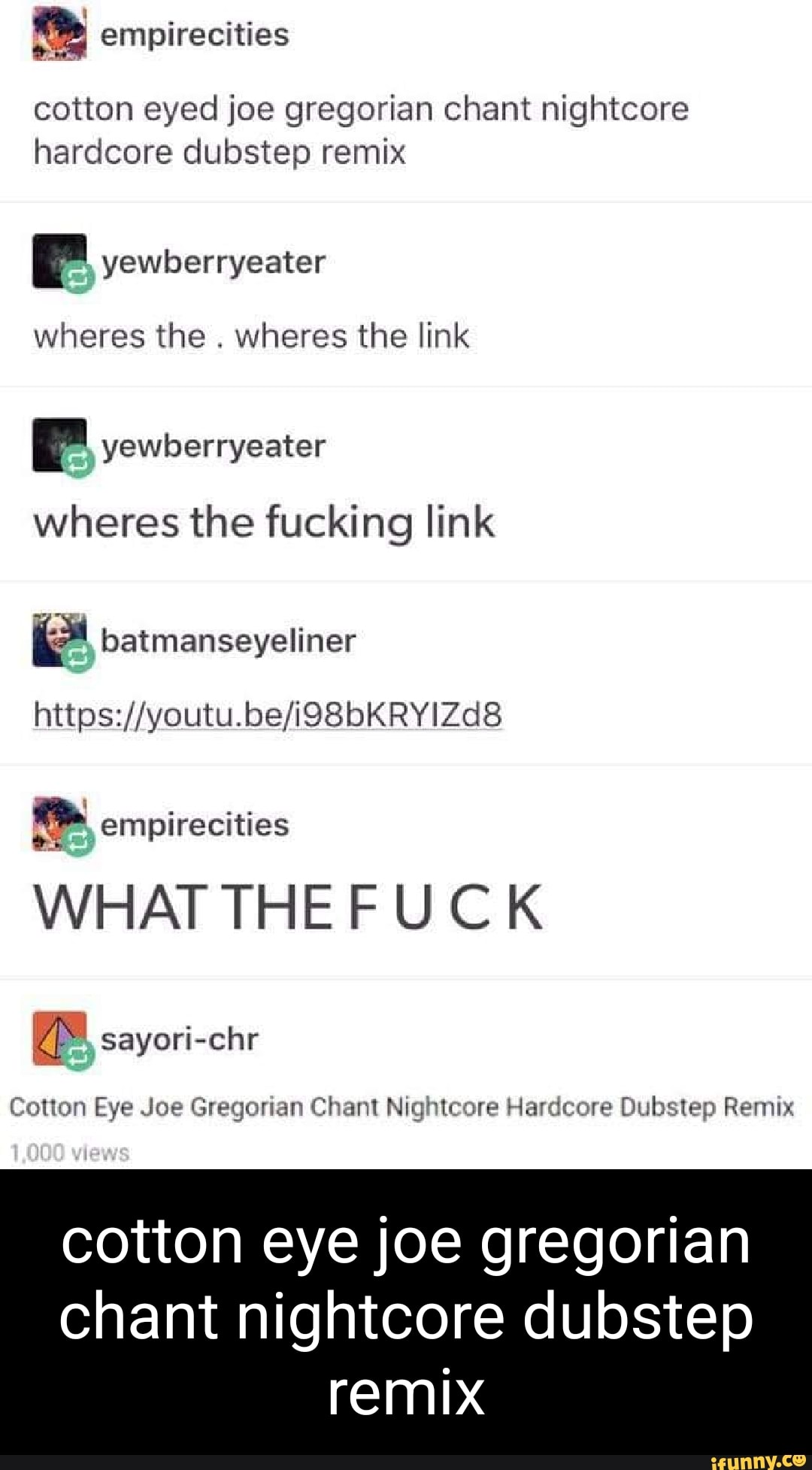
Task: Select the white caption 'cotton eye joe gregorian chant'
Action: click(406, 1278)
